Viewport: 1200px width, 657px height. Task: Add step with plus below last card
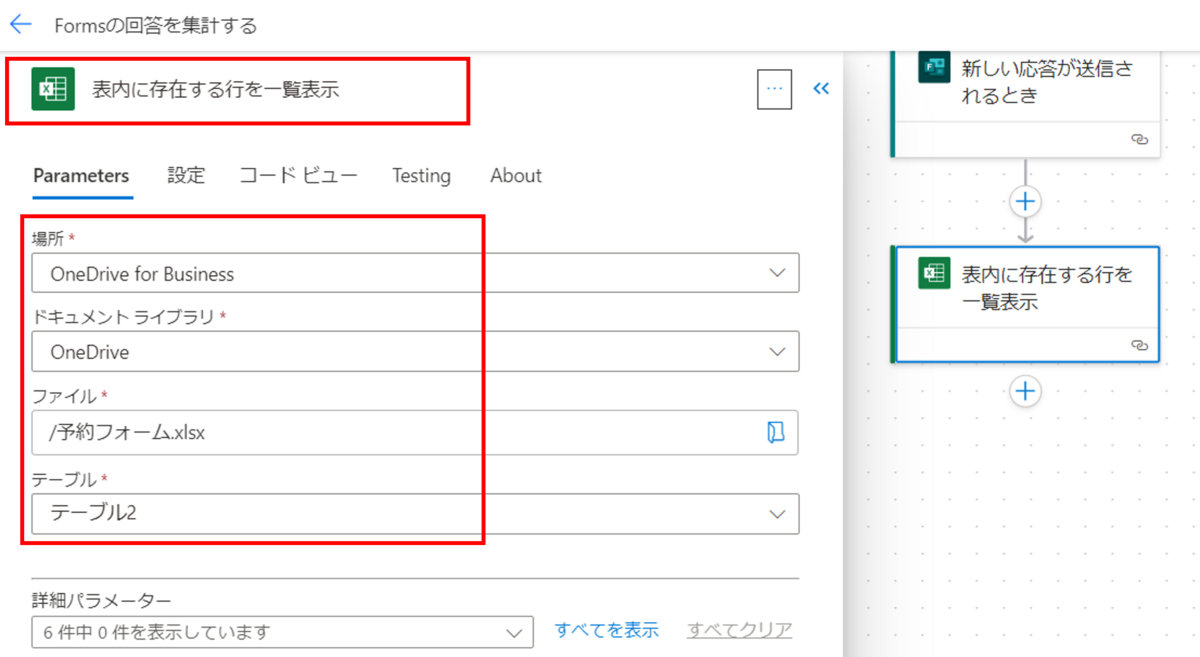[x=1024, y=390]
